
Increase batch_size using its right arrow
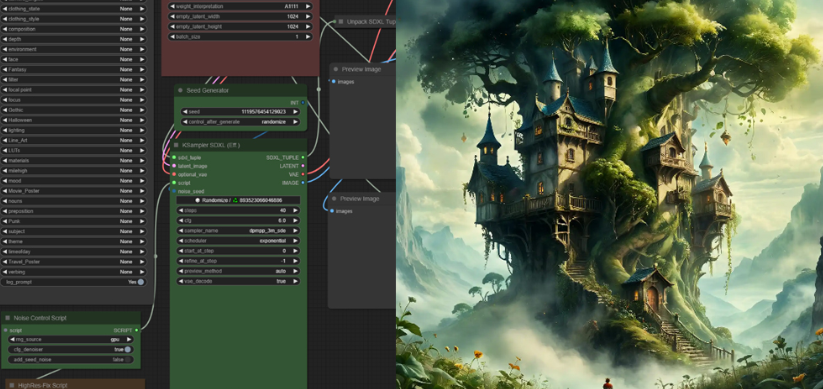point(308,37)
